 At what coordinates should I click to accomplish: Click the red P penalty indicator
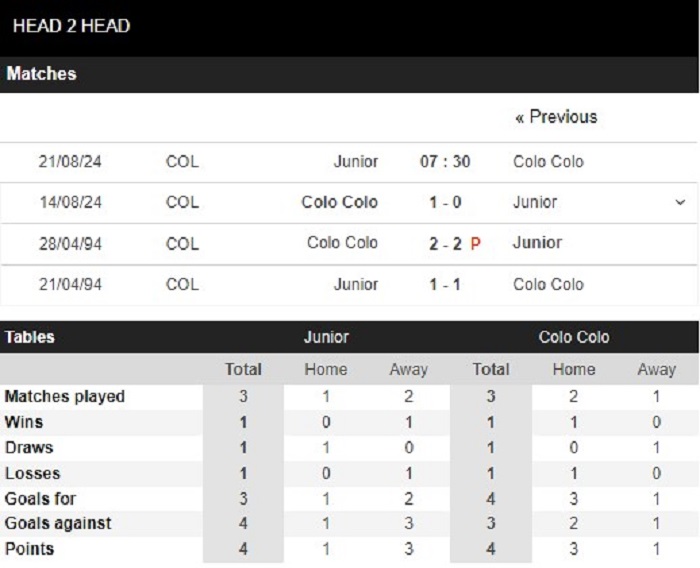pyautogui.click(x=475, y=244)
